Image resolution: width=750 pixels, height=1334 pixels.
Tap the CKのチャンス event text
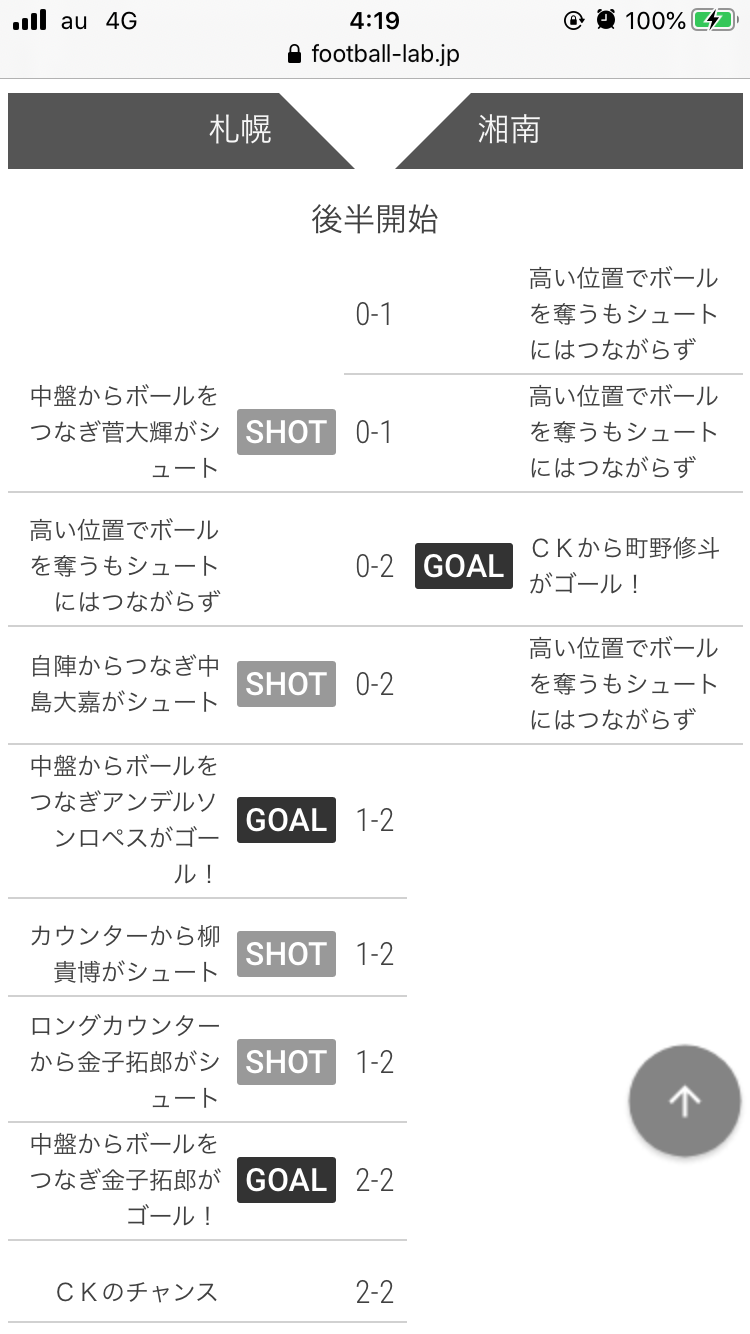[137, 1292]
